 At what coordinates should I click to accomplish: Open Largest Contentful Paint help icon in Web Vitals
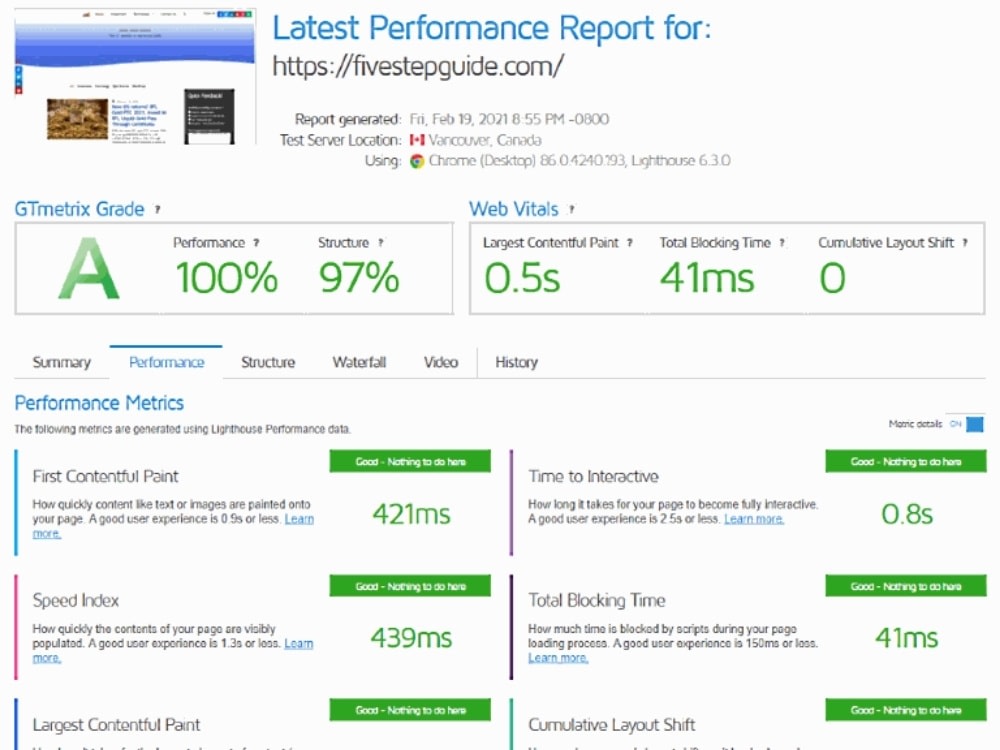click(x=629, y=243)
